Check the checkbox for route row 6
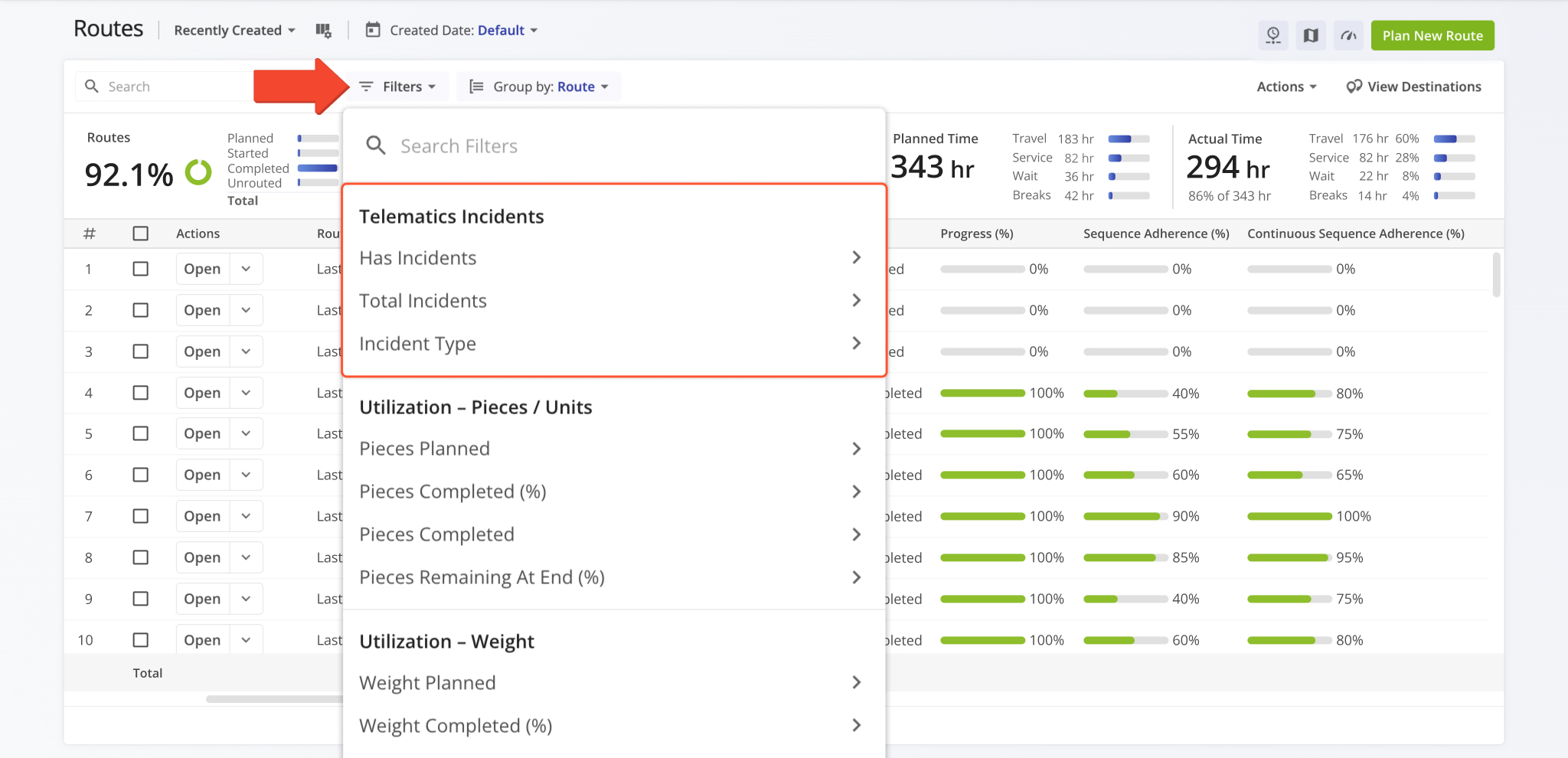 141,475
